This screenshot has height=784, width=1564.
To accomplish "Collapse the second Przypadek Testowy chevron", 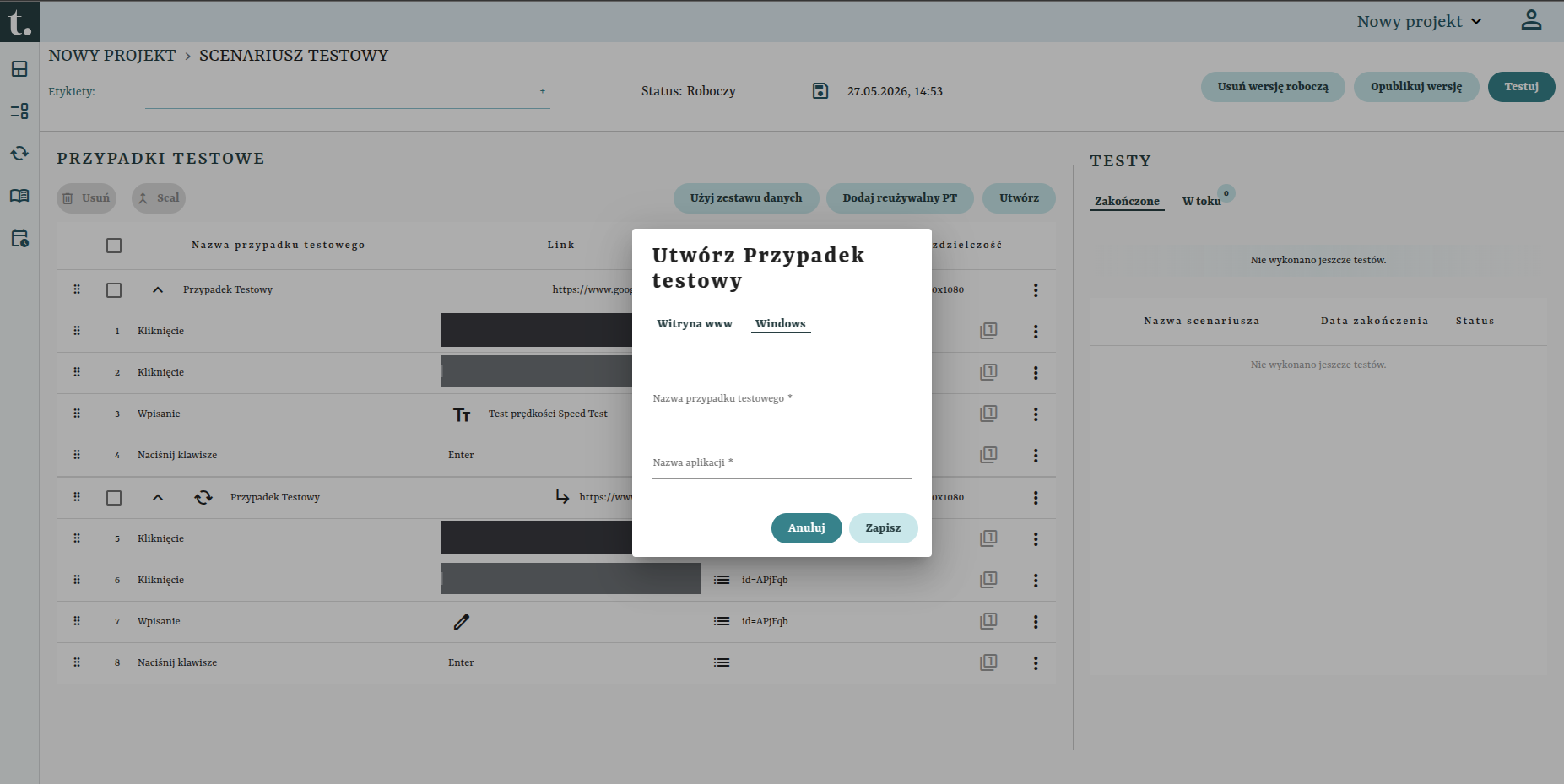I will click(x=157, y=498).
